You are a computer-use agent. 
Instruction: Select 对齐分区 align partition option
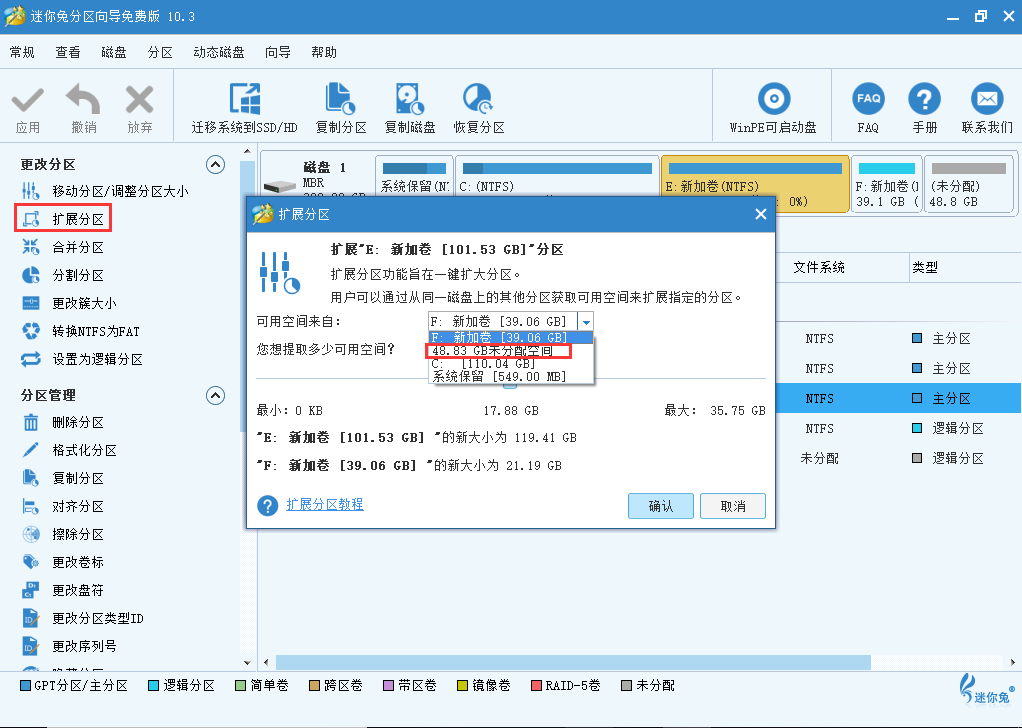(x=63, y=506)
